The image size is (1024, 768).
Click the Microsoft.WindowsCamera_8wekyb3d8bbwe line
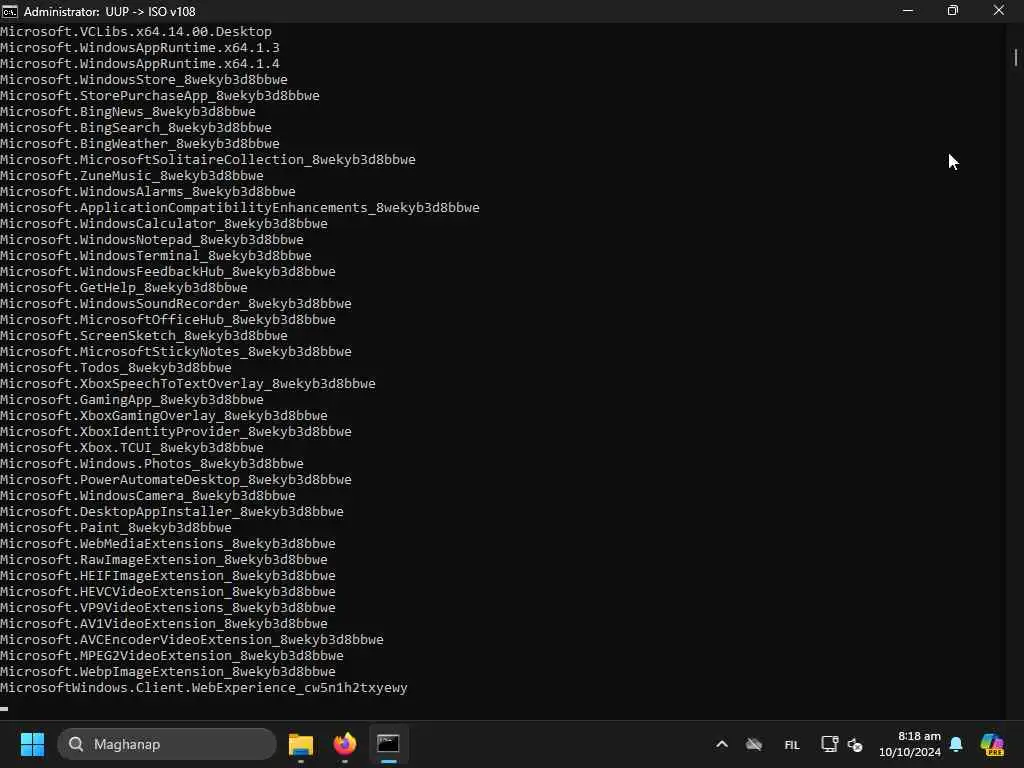coord(148,496)
